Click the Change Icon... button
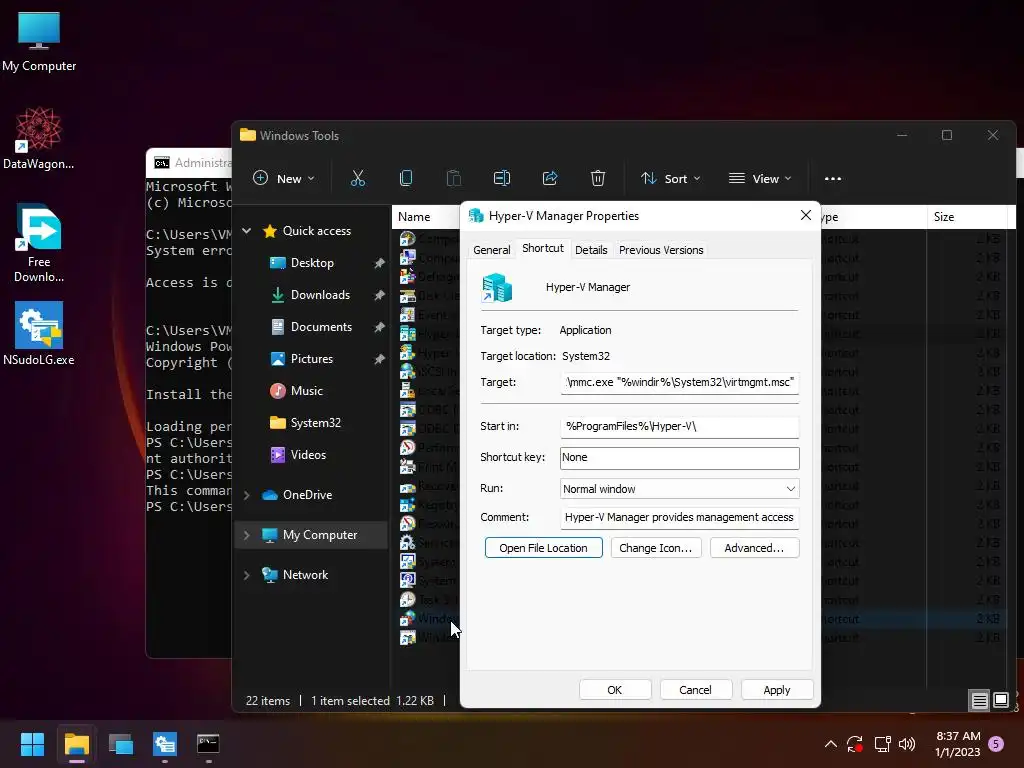Screen dimensions: 1024x768 pos(656,548)
